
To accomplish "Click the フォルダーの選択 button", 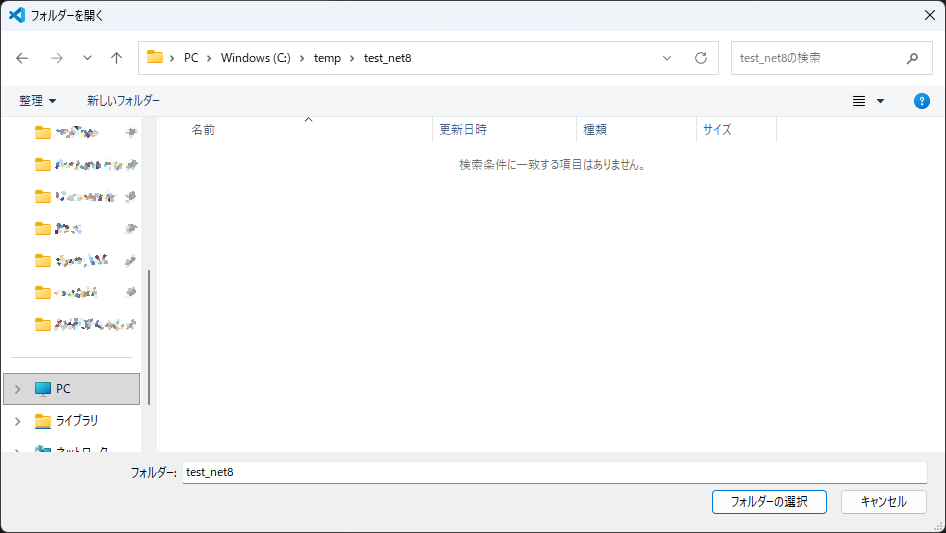I will (x=769, y=502).
